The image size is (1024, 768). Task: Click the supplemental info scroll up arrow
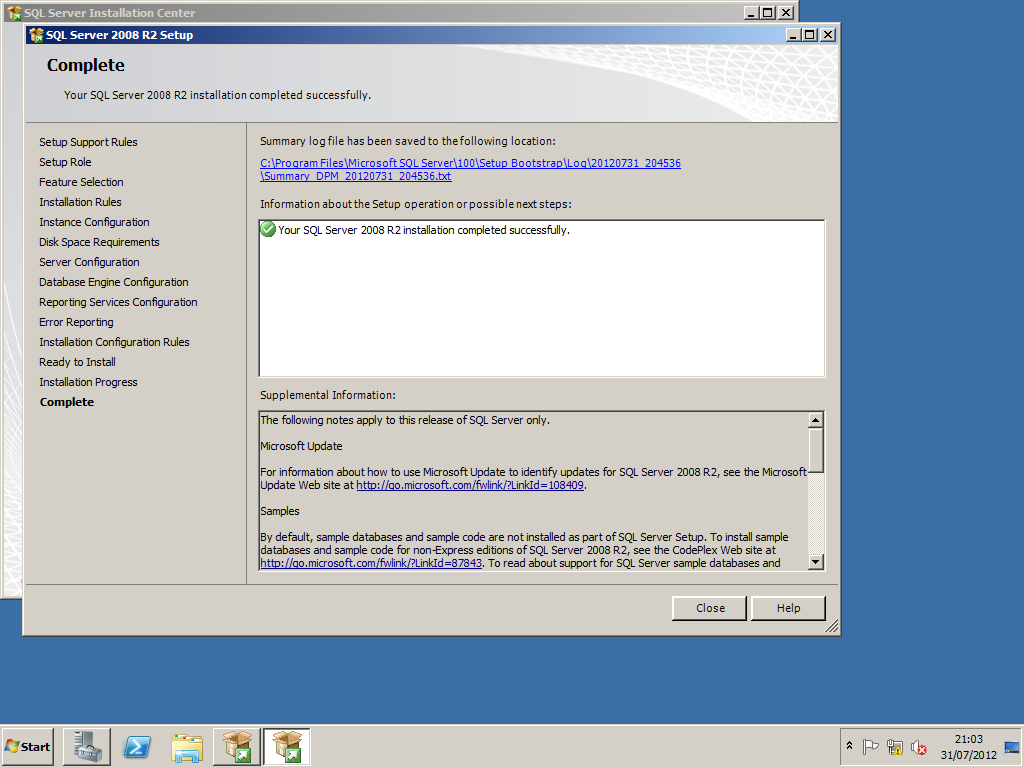[x=816, y=420]
